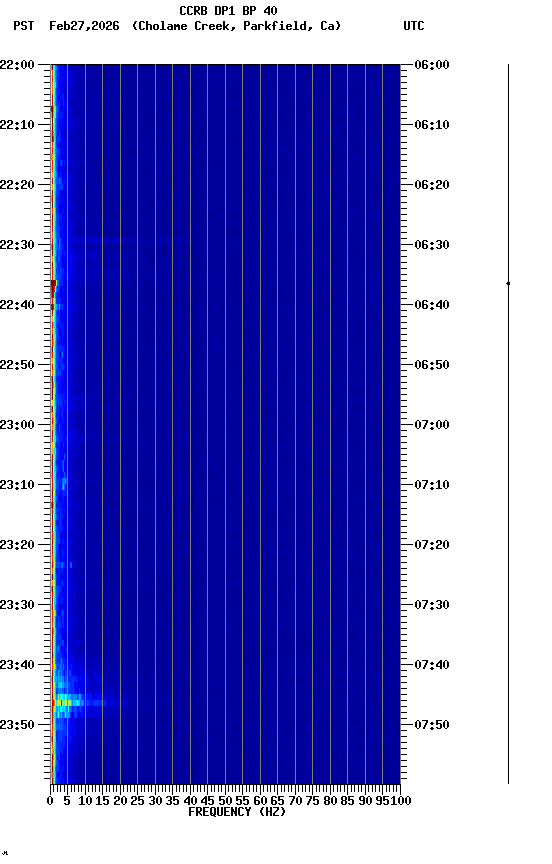The image size is (552, 864).
Task: Click the date text "Feb27,2026"
Action: [84, 26]
